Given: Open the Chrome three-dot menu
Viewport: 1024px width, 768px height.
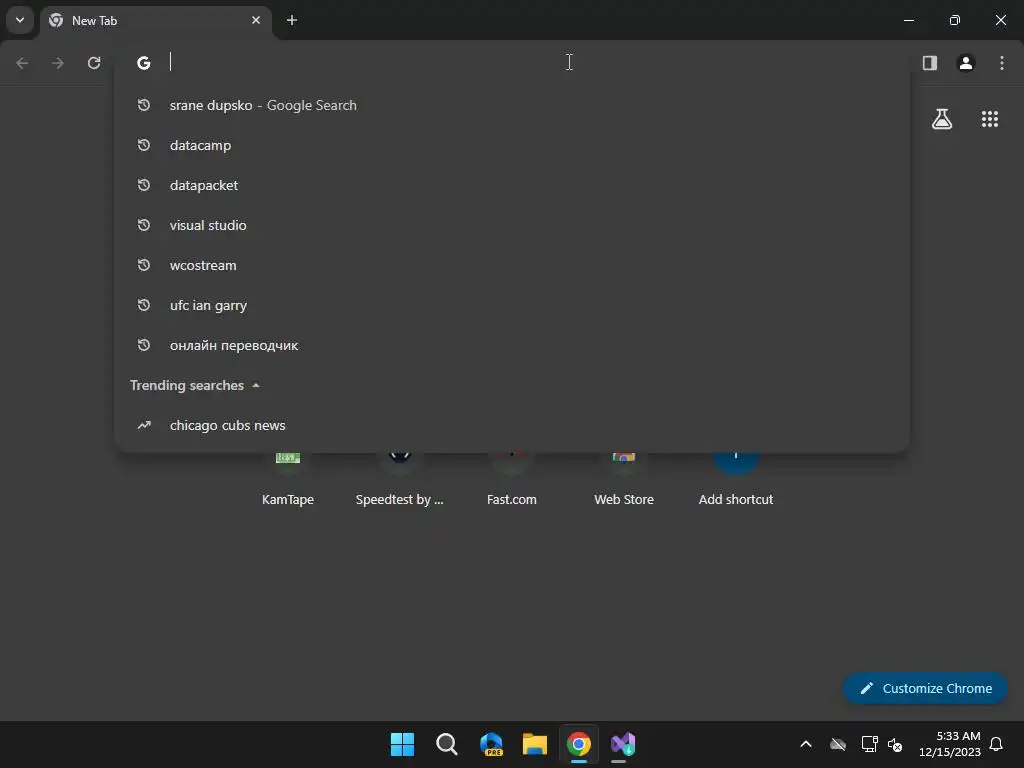Looking at the screenshot, I should pyautogui.click(x=1002, y=63).
